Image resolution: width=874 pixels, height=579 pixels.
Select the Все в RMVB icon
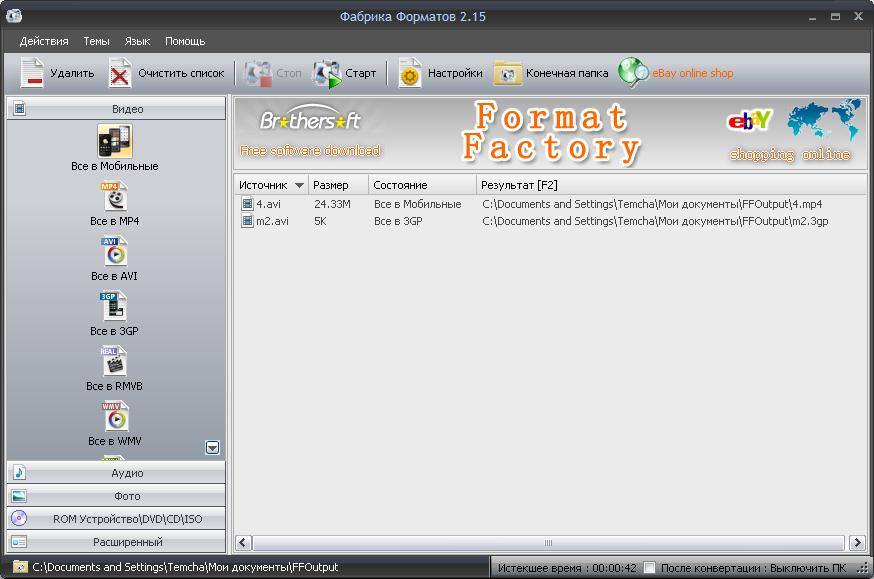114,361
